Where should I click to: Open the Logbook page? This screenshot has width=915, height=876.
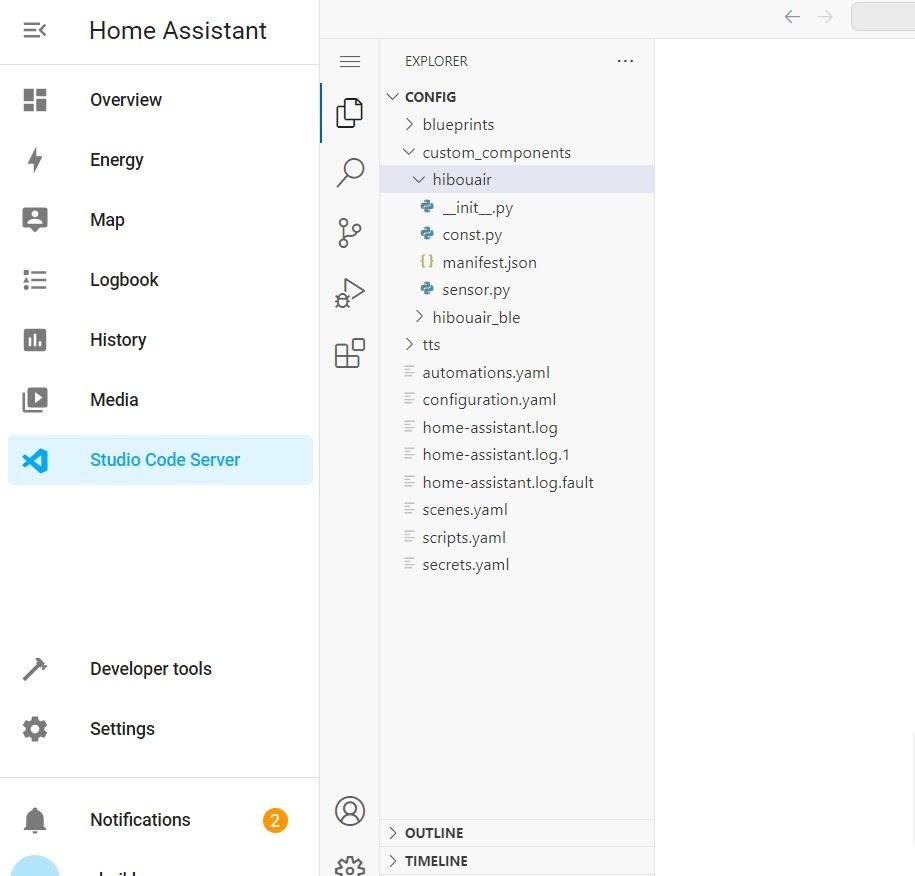tap(160, 280)
